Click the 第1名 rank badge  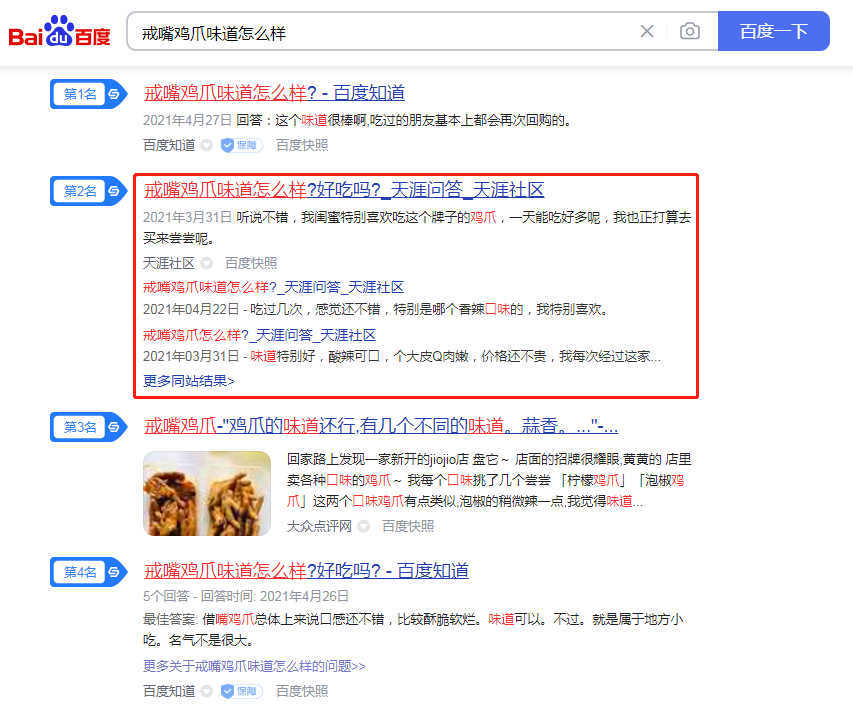click(x=88, y=94)
